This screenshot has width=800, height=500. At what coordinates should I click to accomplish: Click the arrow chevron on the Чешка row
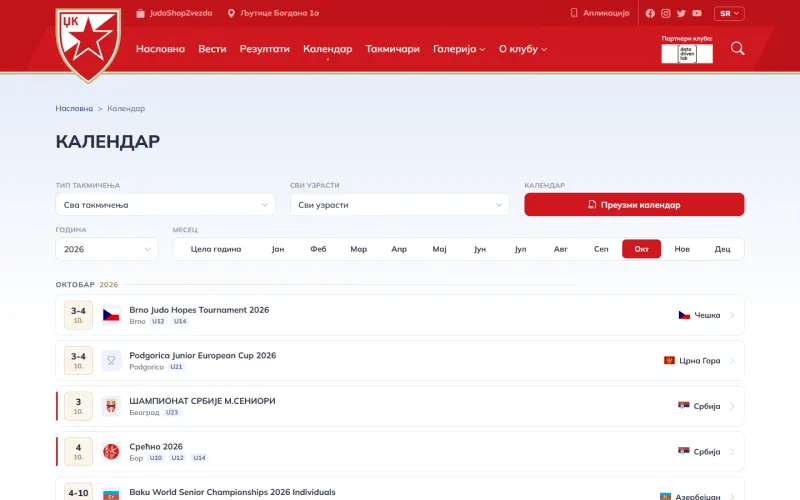[x=732, y=315]
